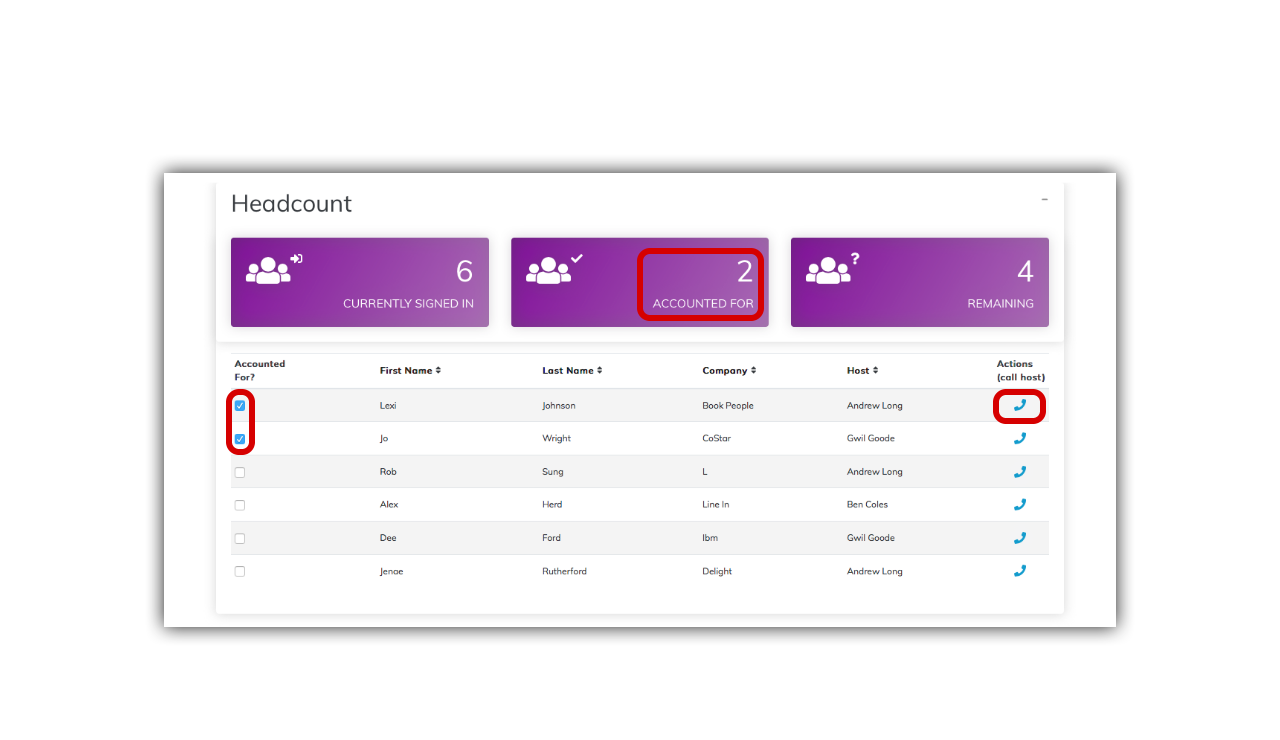Click the Headcount heading
This screenshot has height=740, width=1280.
[x=291, y=203]
